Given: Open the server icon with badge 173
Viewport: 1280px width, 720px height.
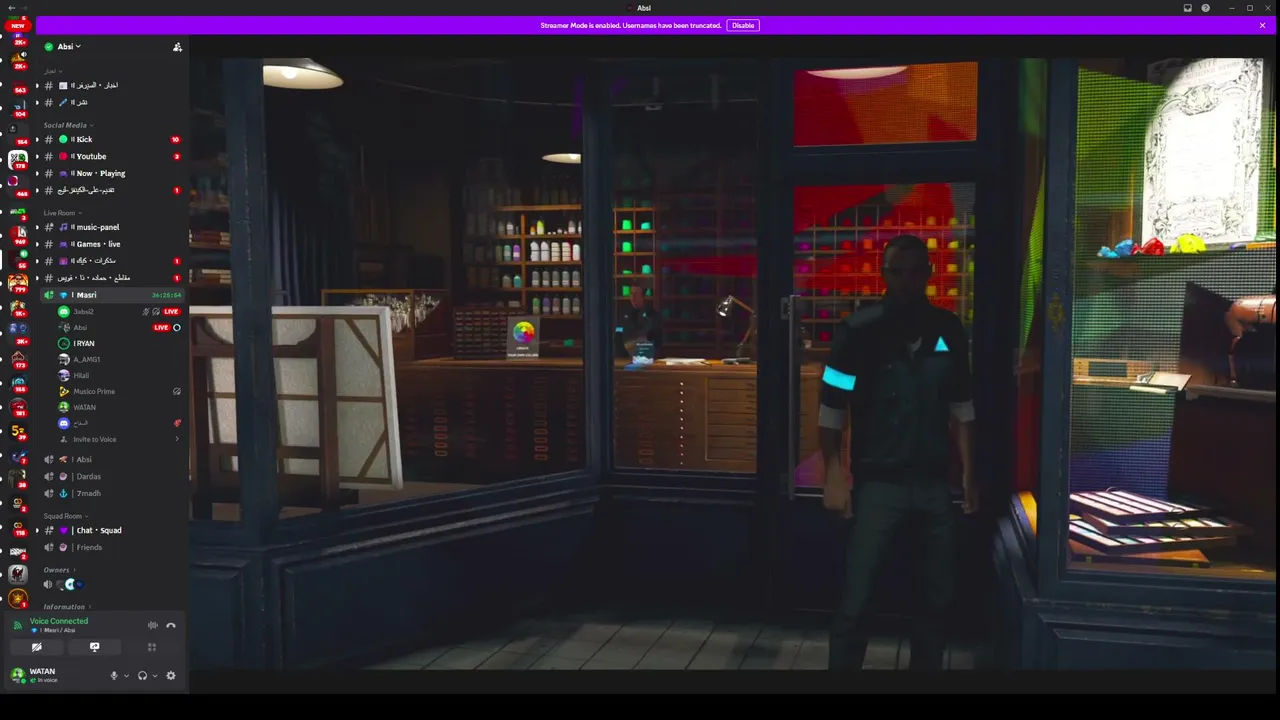Looking at the screenshot, I should [x=18, y=359].
